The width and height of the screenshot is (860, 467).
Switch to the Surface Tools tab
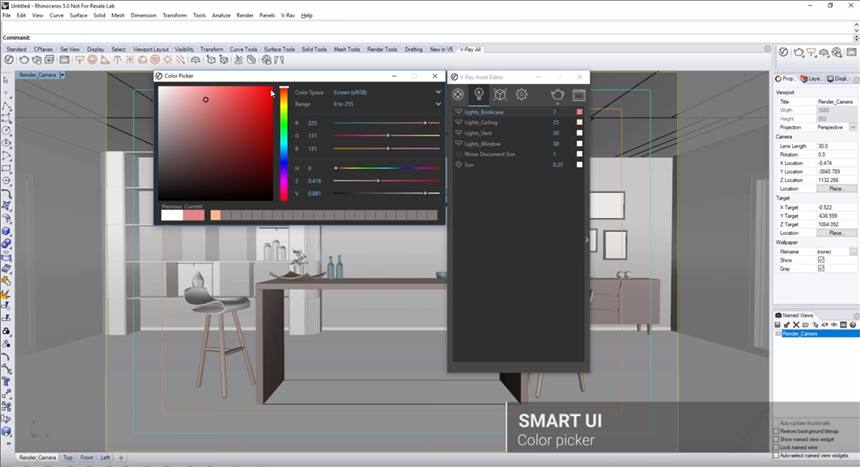tap(278, 49)
